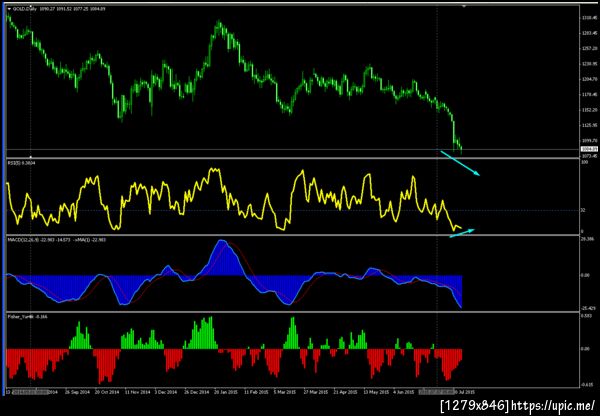Select the Fisher indicator label

tap(28, 317)
